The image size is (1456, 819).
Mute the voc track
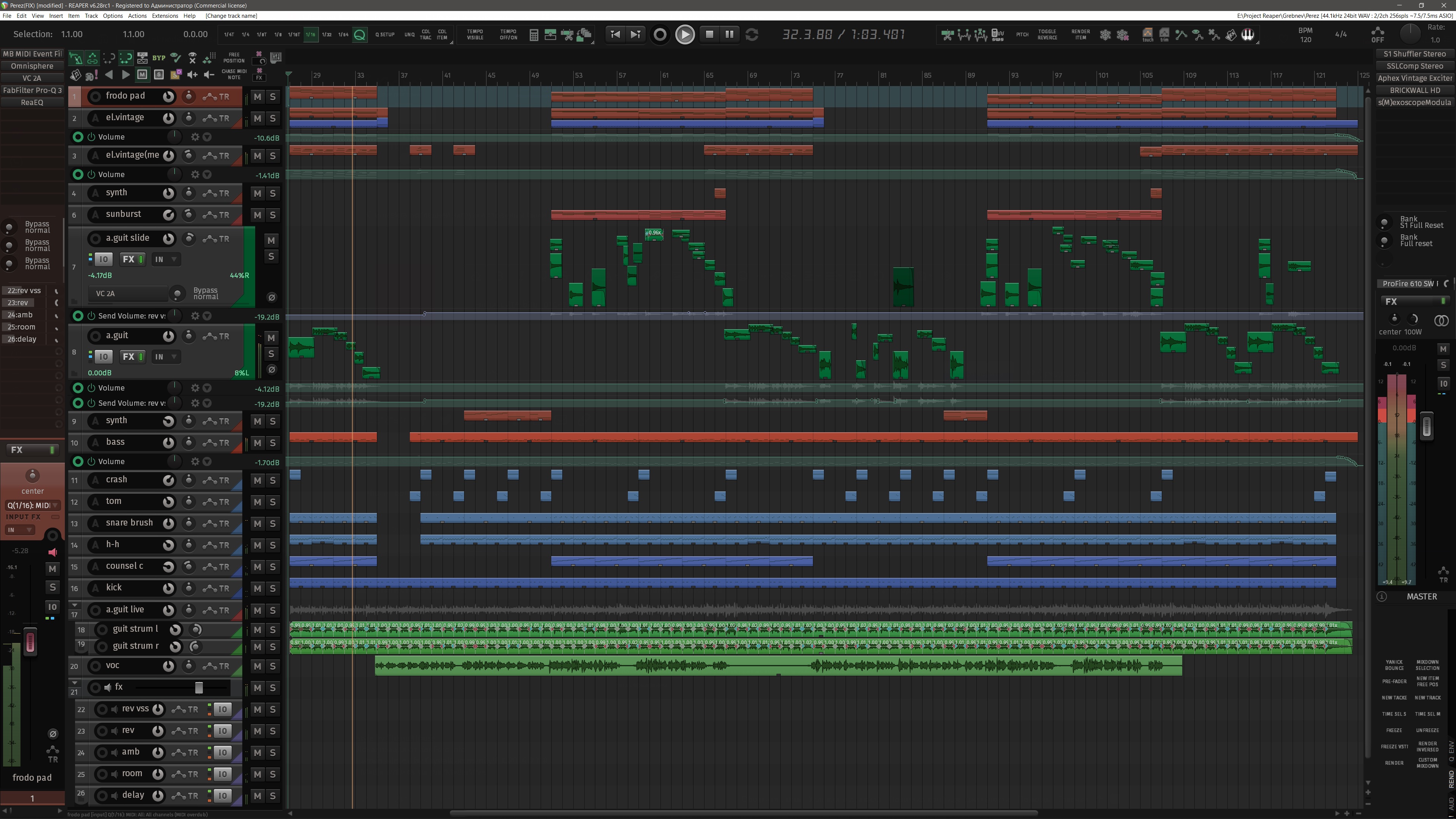tap(257, 667)
